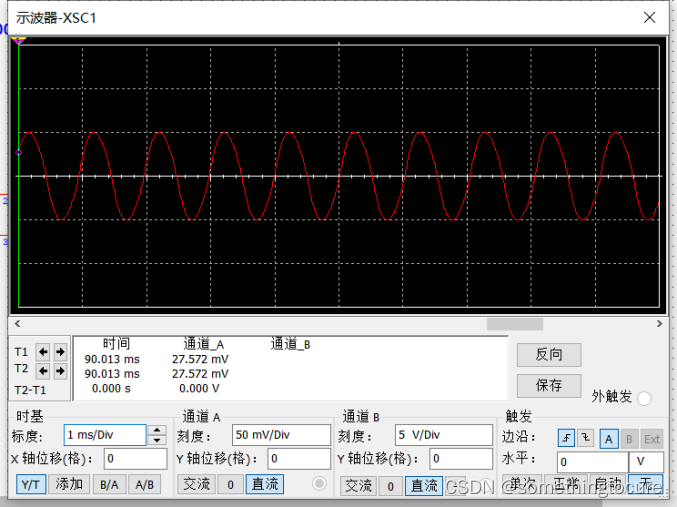Select falling edge trigger icon
Viewport: 677px width, 507px height.
pos(585,438)
